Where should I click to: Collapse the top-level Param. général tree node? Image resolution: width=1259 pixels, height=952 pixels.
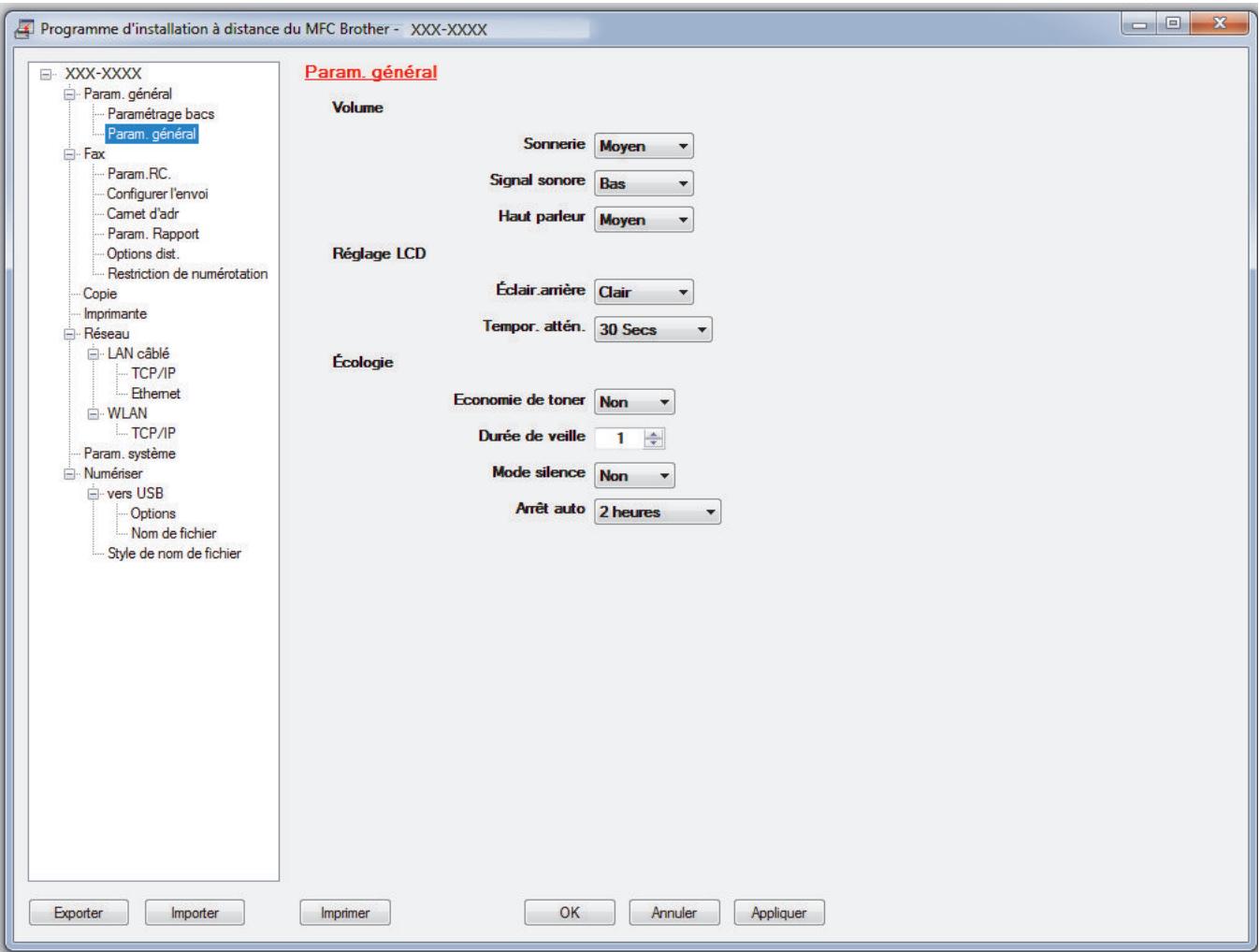[69, 94]
